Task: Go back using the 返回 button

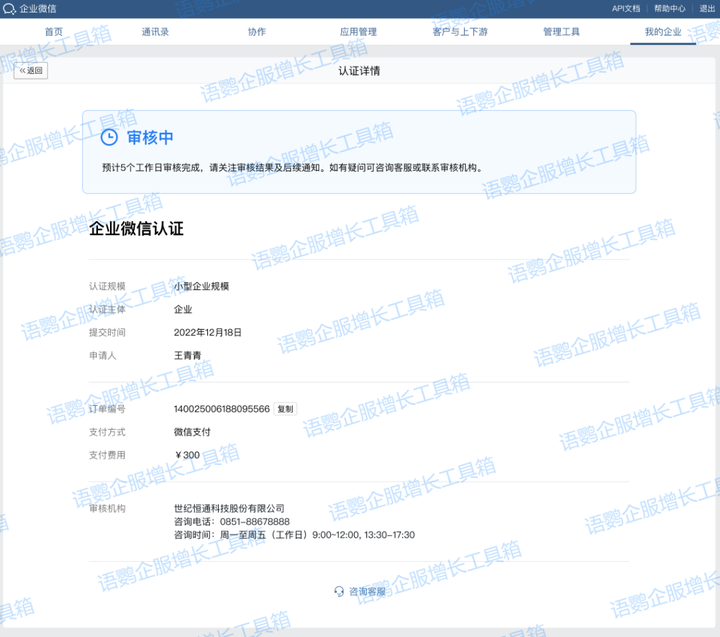Action: (x=31, y=71)
